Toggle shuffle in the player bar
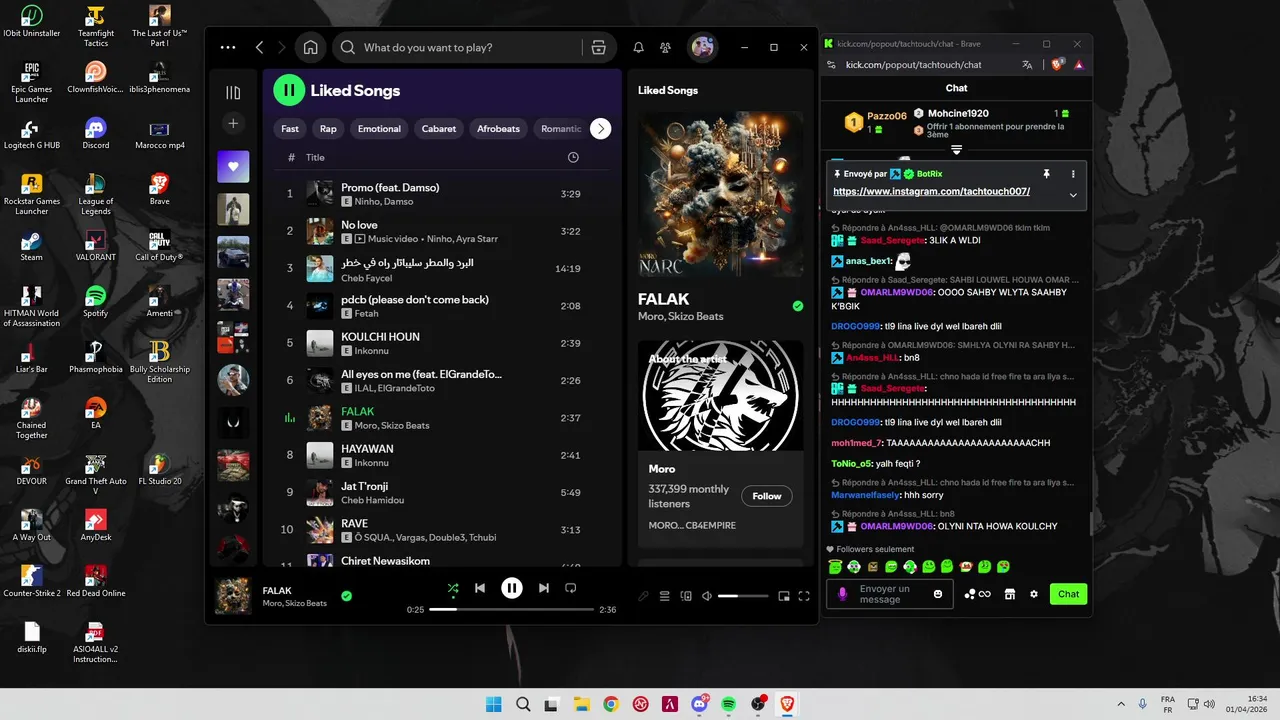1280x720 pixels. pyautogui.click(x=453, y=588)
